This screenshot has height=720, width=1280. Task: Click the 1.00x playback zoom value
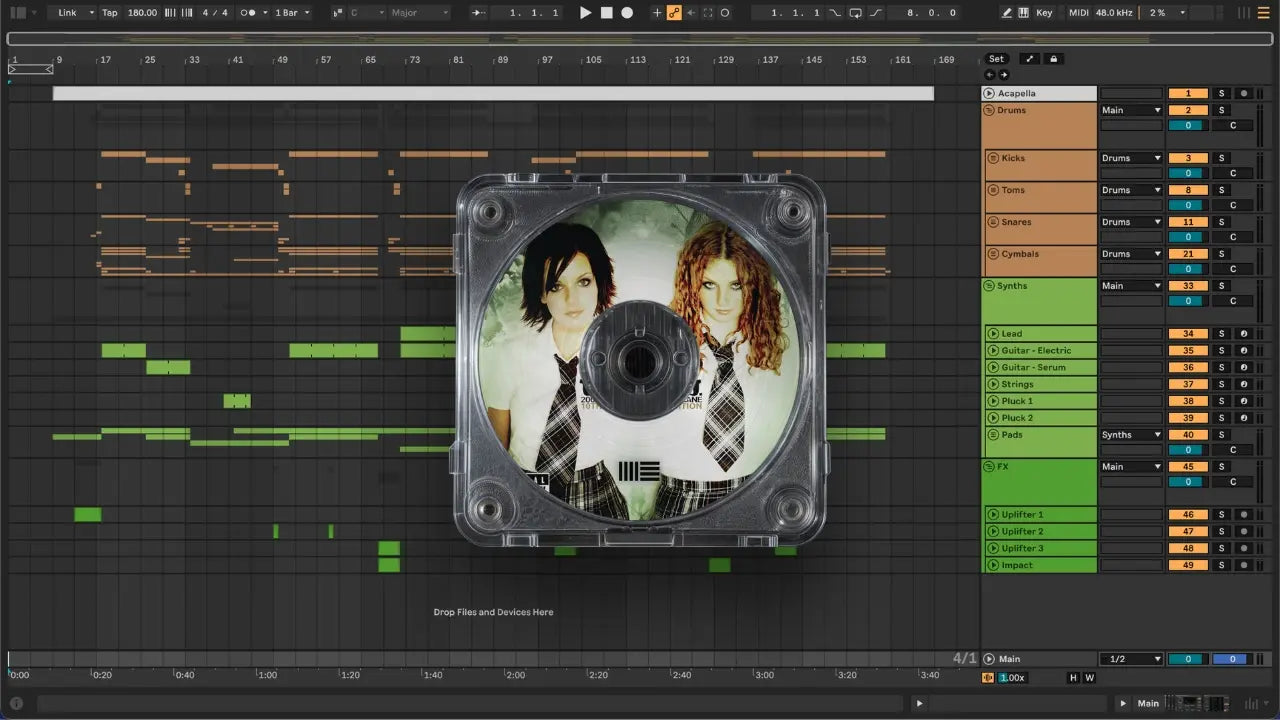coord(1012,678)
